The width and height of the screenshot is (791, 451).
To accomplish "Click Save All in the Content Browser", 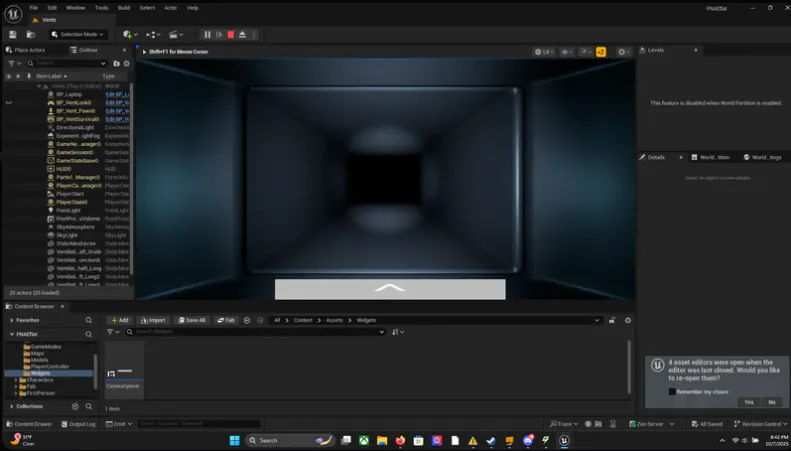I will [192, 320].
